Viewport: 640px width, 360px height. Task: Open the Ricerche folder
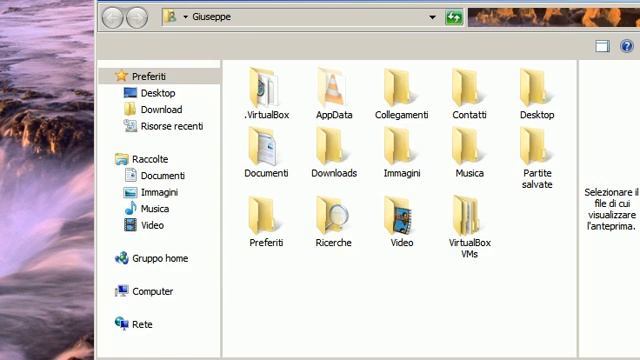(333, 222)
